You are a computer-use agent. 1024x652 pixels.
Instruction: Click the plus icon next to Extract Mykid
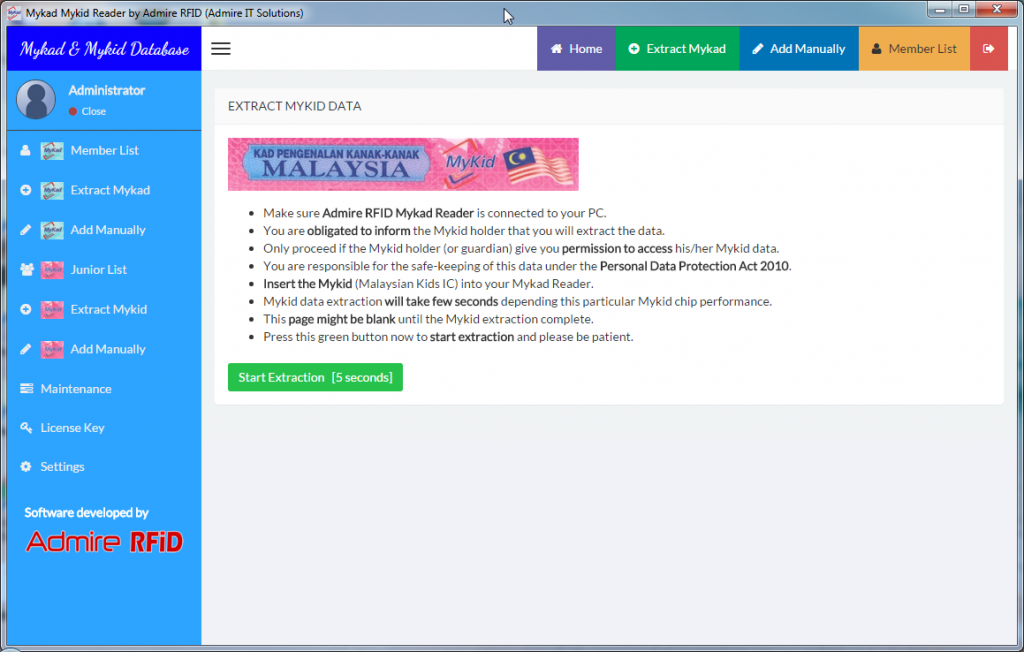[26, 310]
